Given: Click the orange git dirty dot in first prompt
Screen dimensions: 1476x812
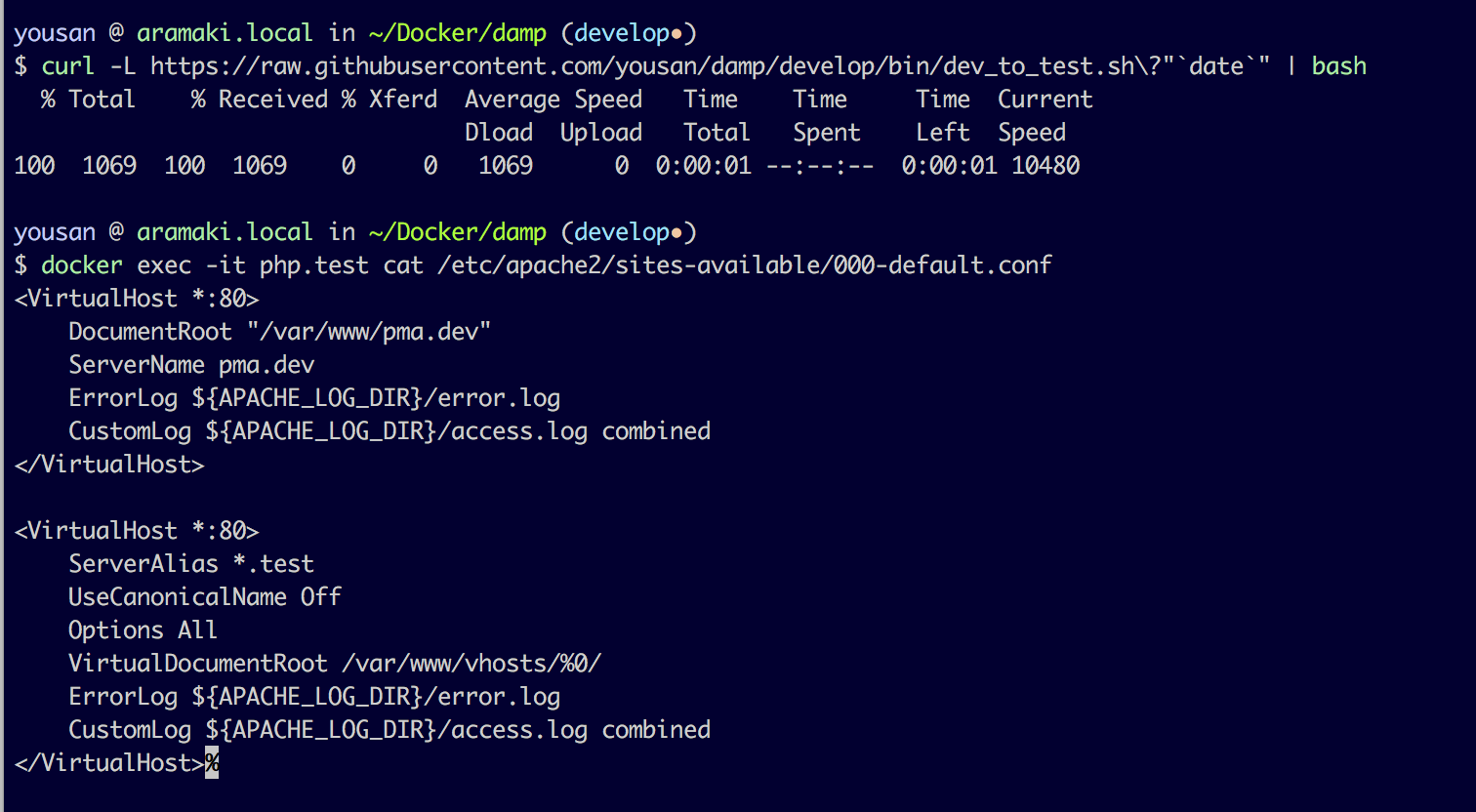Looking at the screenshot, I should (x=677, y=33).
